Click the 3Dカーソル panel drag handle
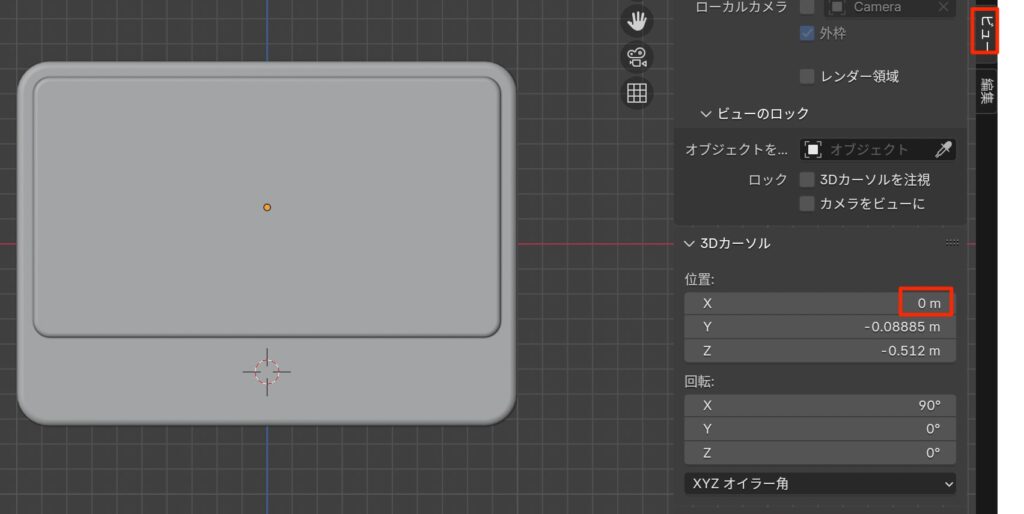The image size is (1024, 514). [x=951, y=243]
